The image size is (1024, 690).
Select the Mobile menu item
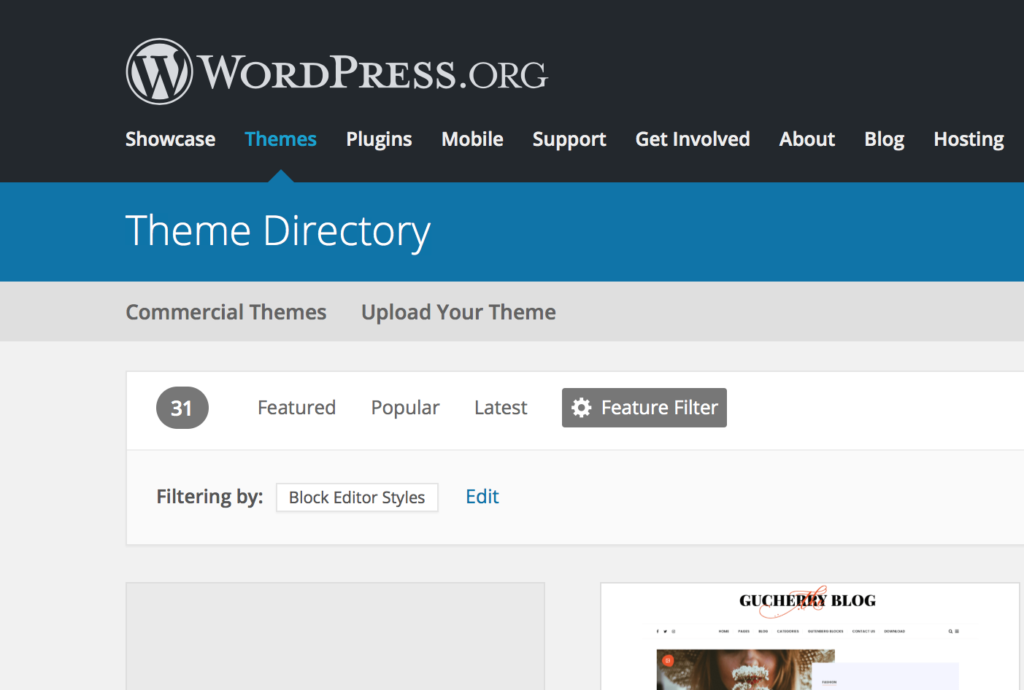coord(472,139)
